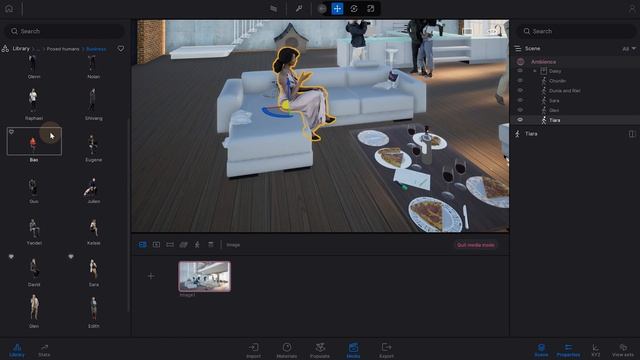Open the Image1 thumbnail
The image size is (640, 360).
tap(204, 276)
